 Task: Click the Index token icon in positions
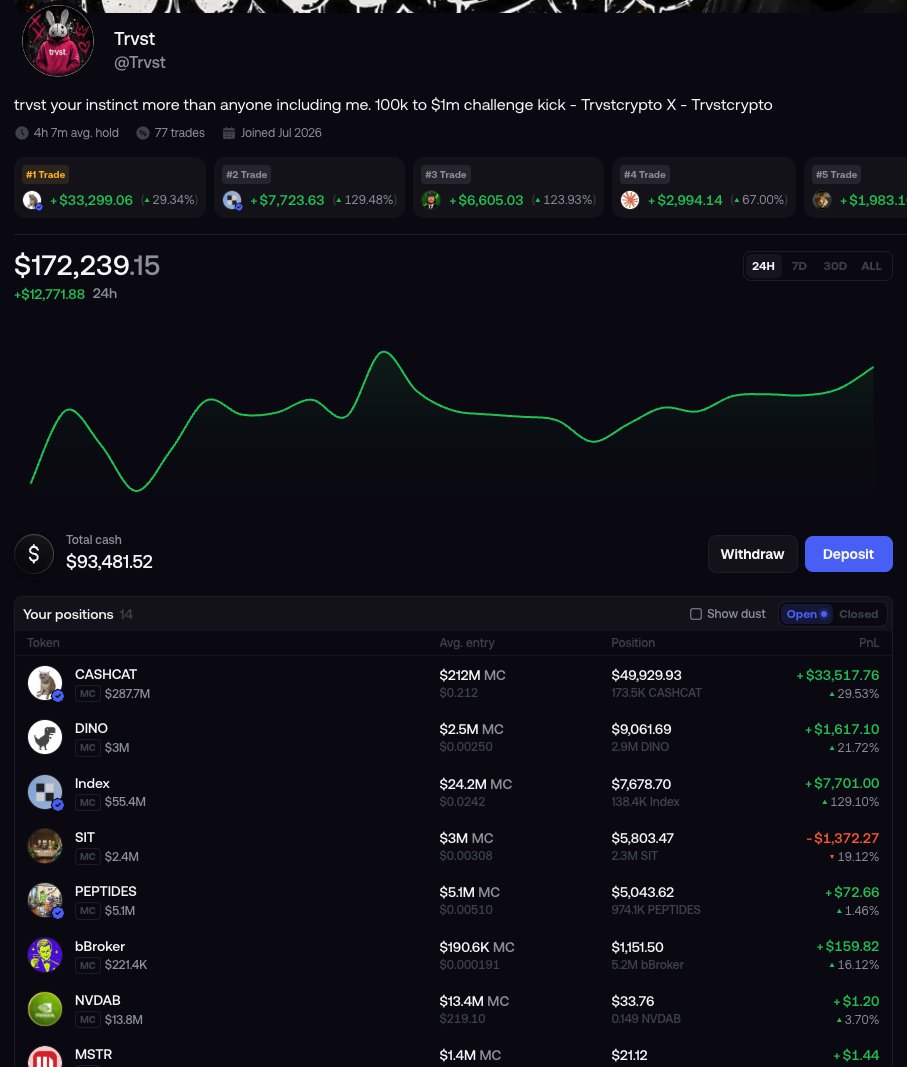[45, 792]
